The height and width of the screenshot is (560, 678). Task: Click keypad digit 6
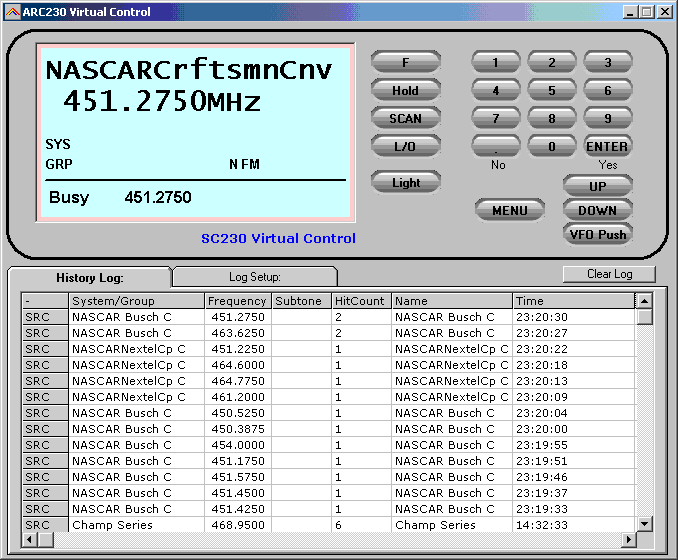(x=608, y=91)
